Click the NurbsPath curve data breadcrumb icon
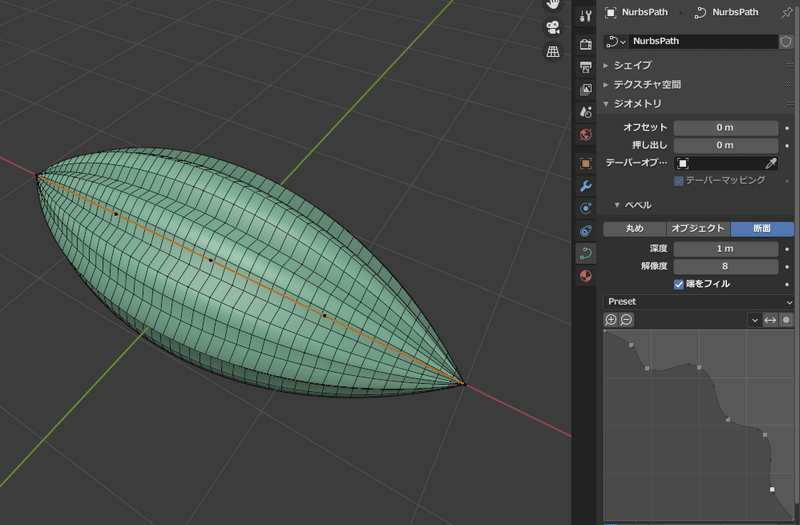Screen dimensions: 800x525 [701, 13]
